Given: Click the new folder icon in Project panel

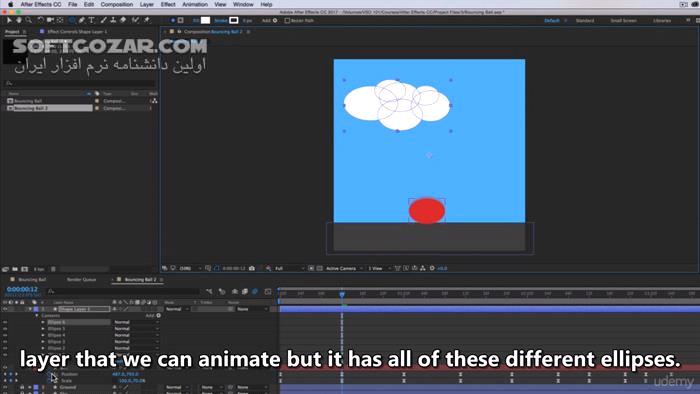Looking at the screenshot, I should (15, 269).
